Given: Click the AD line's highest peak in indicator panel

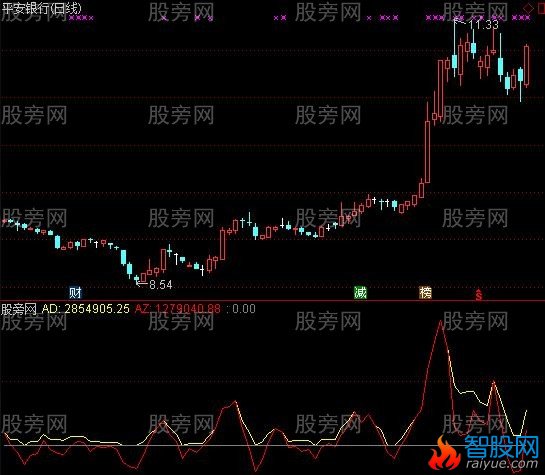Looking at the screenshot, I should coord(441,322).
